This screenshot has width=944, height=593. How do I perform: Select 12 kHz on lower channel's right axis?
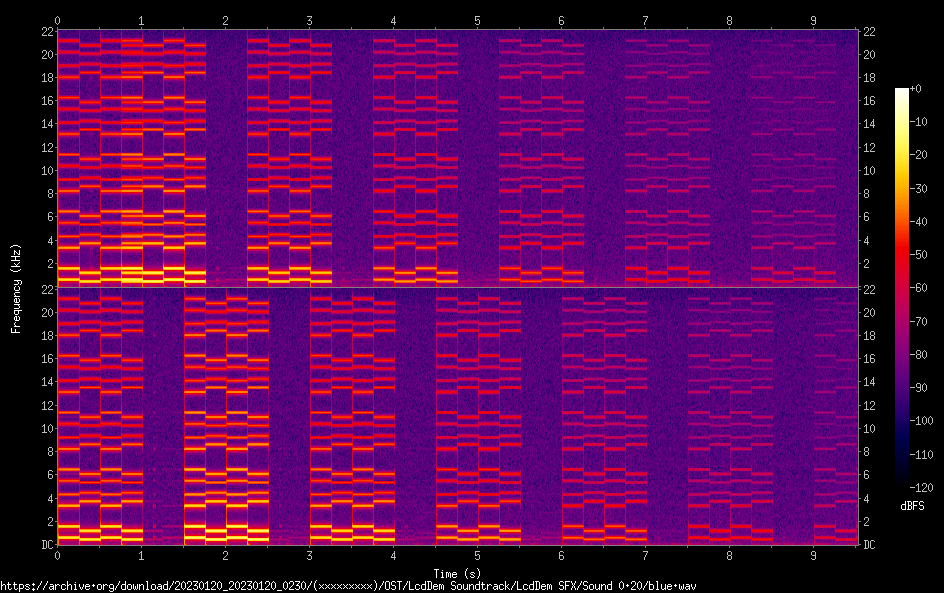click(870, 405)
